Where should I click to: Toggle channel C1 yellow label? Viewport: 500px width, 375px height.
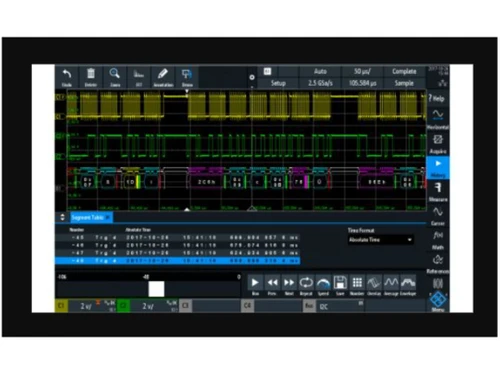point(61,306)
